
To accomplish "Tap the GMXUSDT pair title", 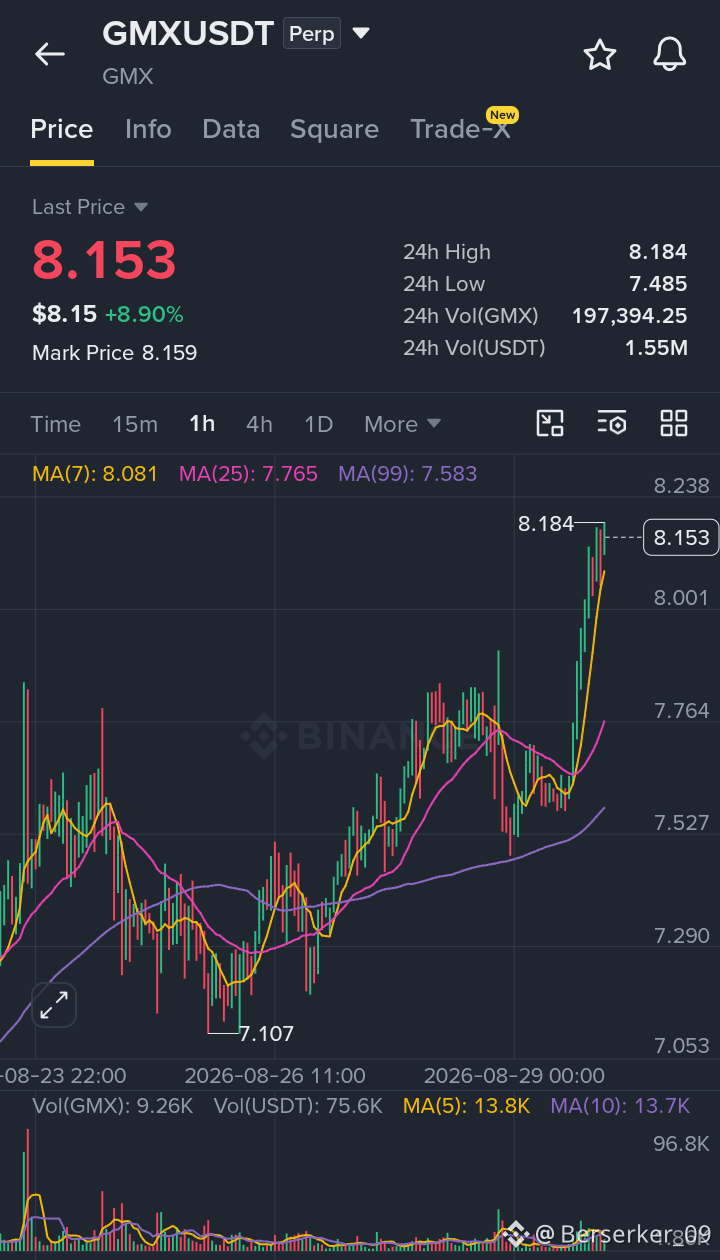I will (x=188, y=34).
